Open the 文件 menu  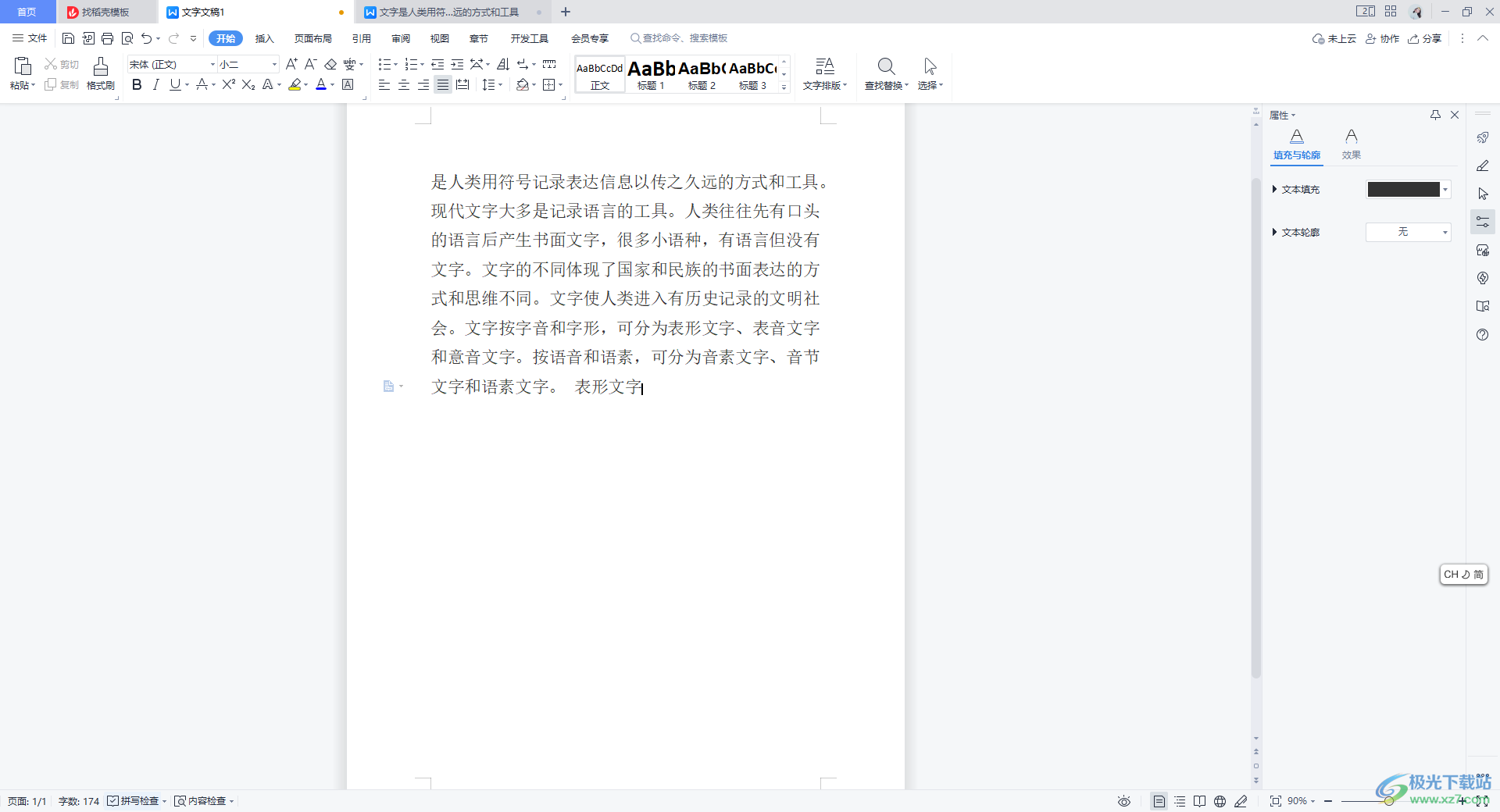click(30, 38)
